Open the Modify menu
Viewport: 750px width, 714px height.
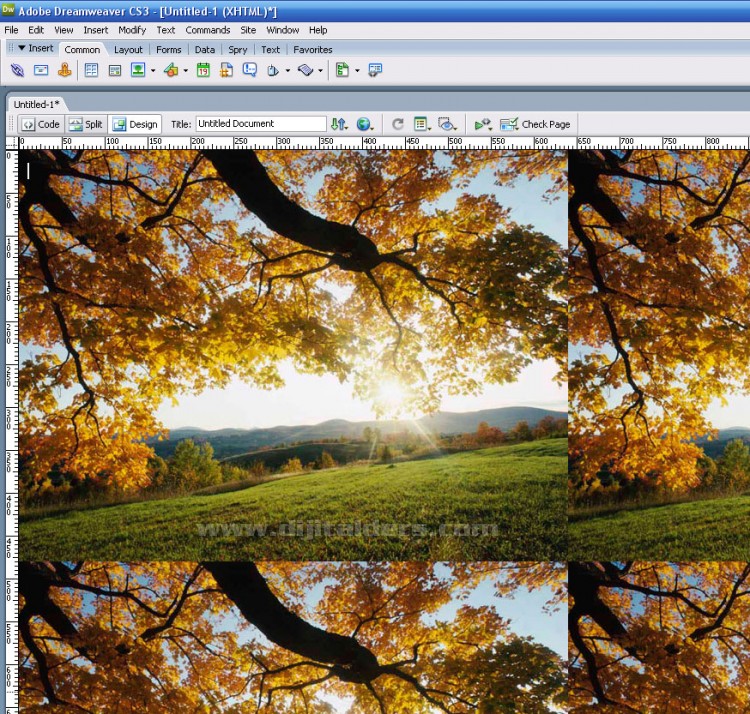click(132, 30)
